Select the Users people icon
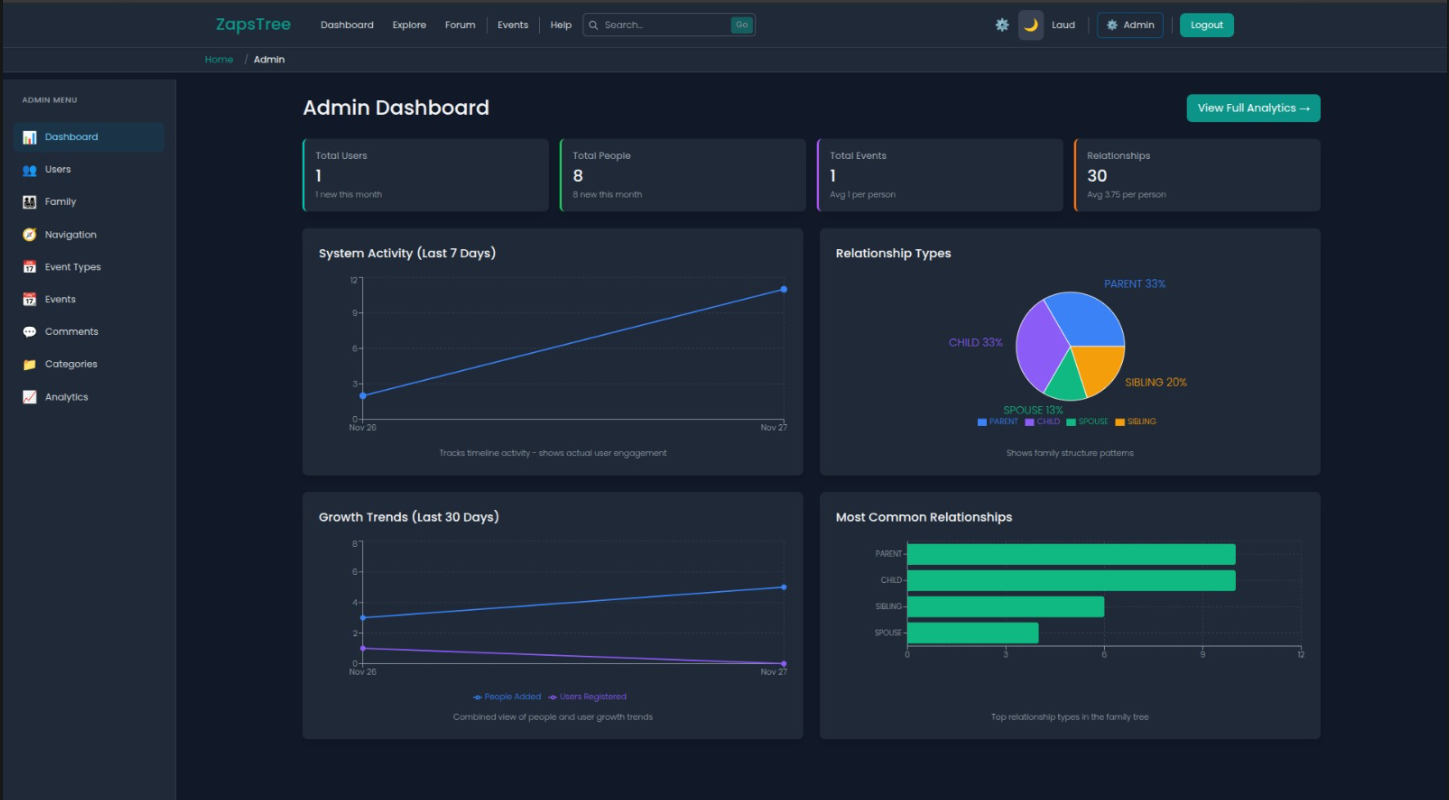This screenshot has width=1449, height=800. coord(29,170)
